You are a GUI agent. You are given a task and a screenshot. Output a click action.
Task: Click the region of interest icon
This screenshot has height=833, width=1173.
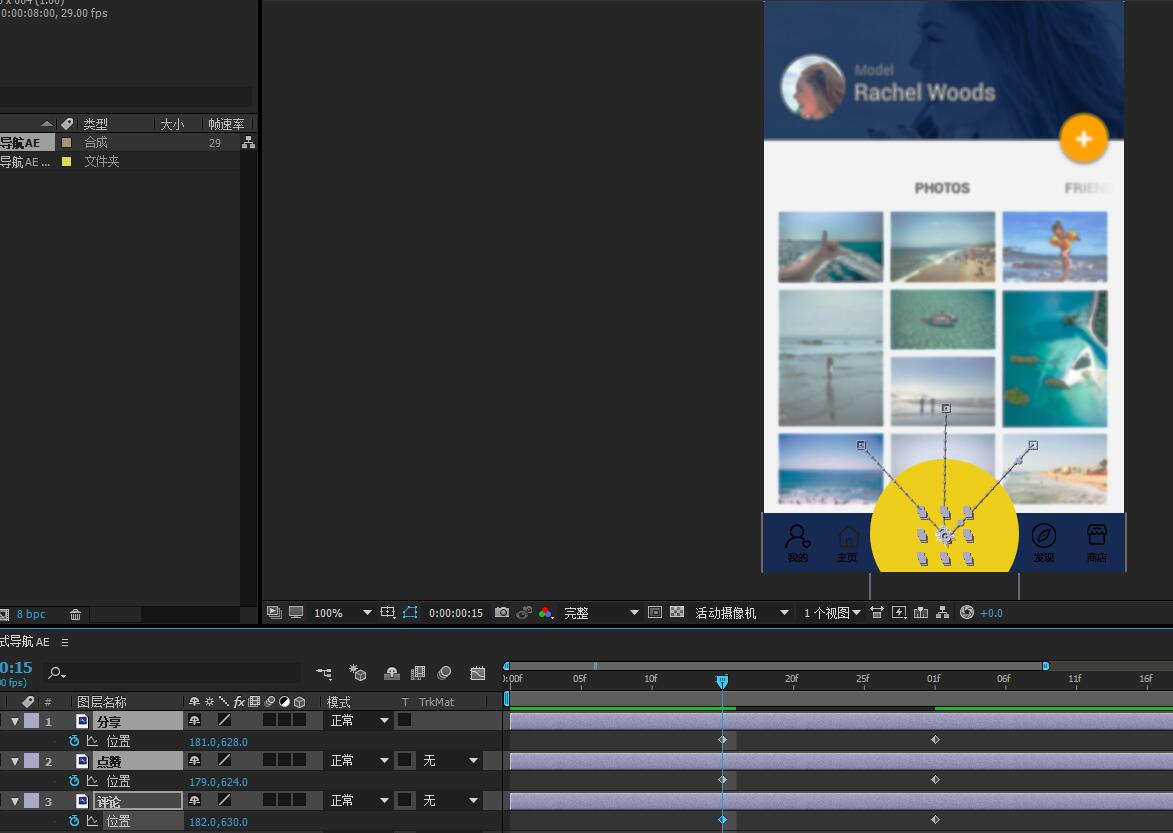coord(654,613)
